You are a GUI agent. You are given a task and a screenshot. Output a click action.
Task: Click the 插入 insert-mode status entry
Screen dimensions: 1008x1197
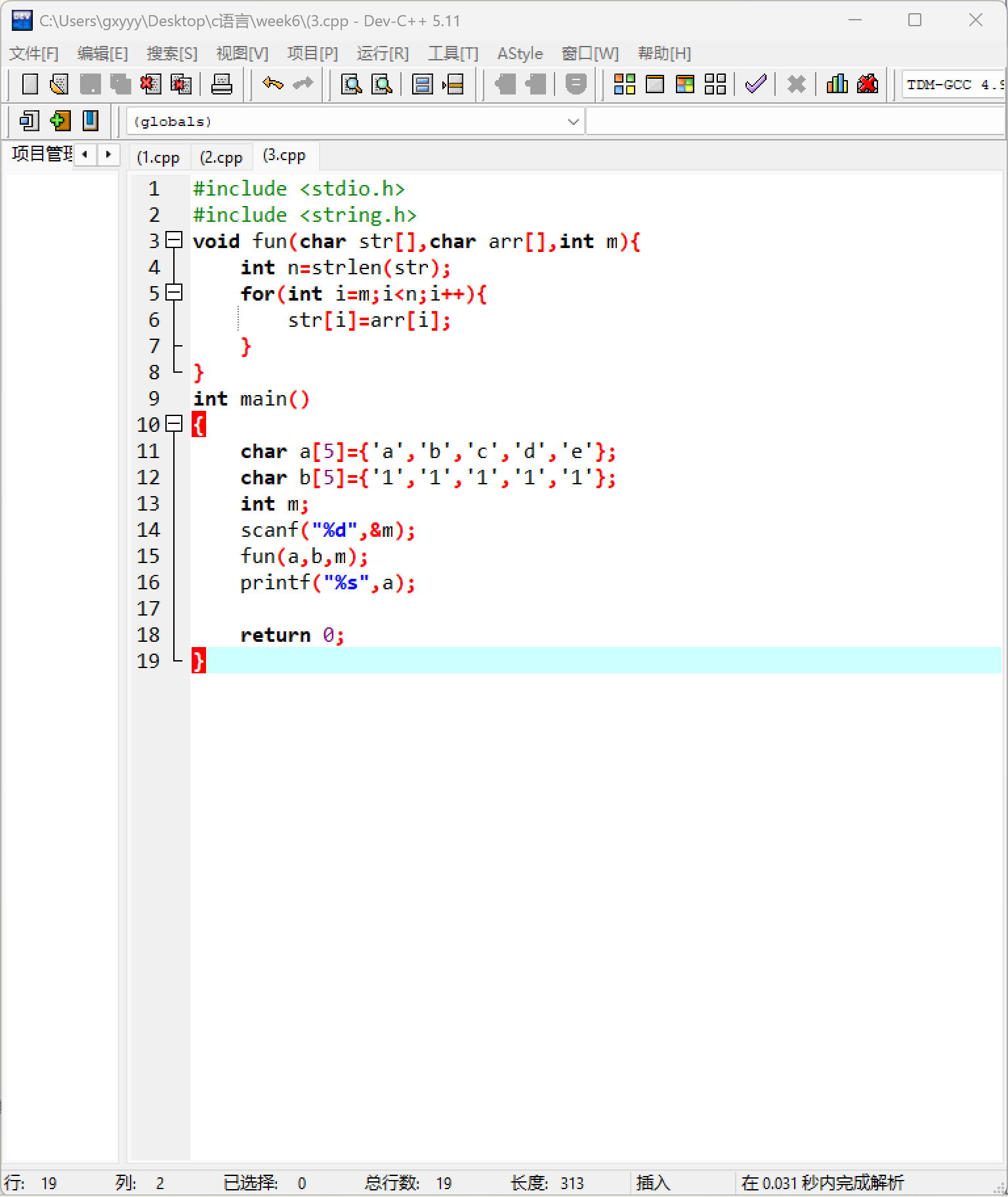653,1183
